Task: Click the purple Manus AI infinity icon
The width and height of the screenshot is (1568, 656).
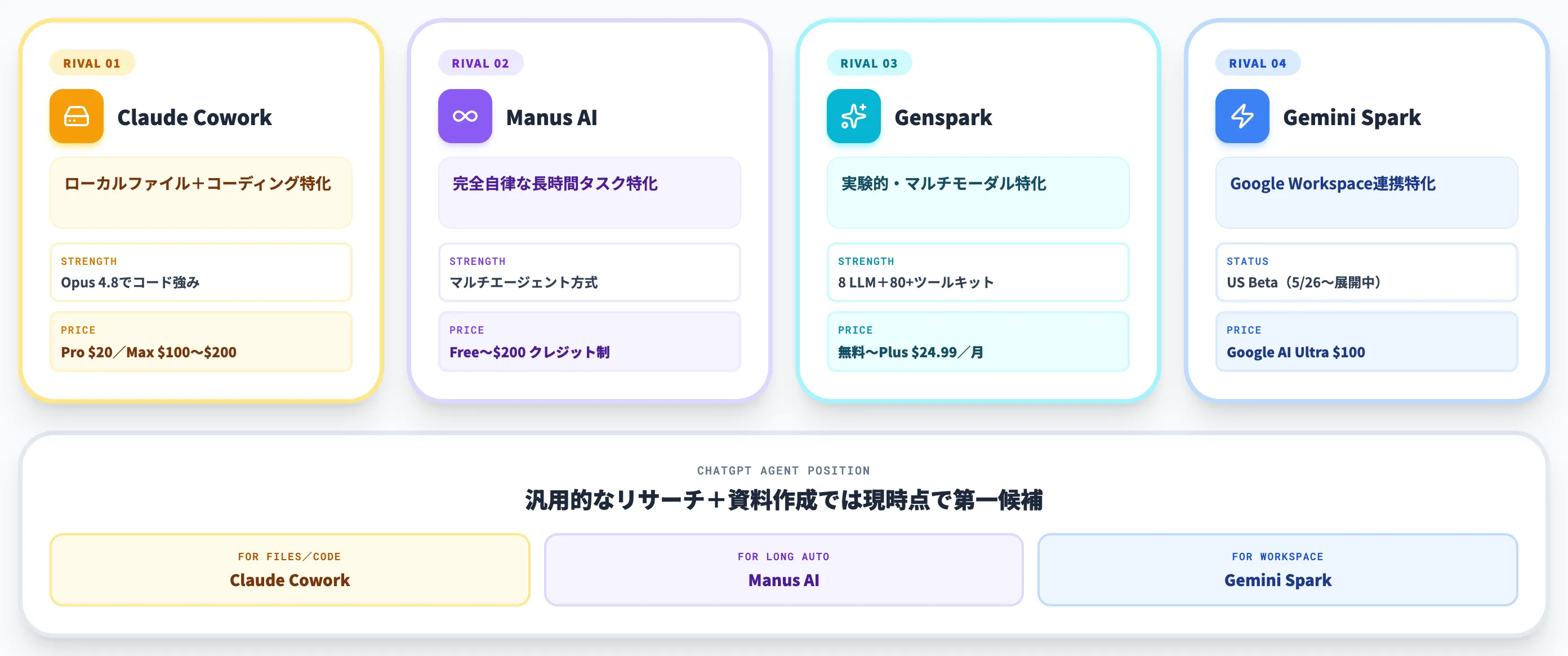Action: [465, 116]
